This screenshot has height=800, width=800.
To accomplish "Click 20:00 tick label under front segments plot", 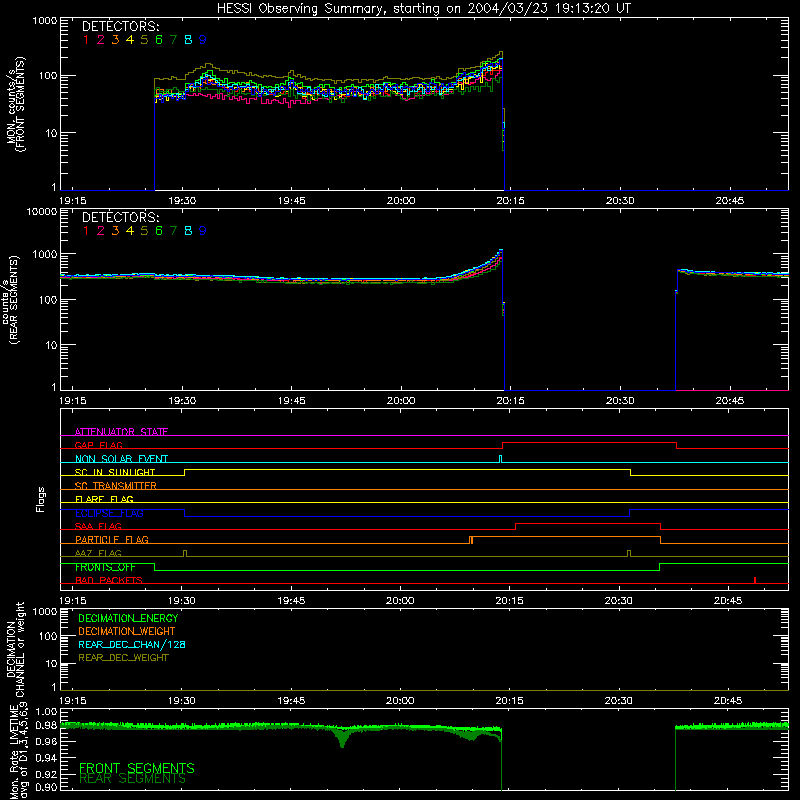I will pyautogui.click(x=401, y=201).
